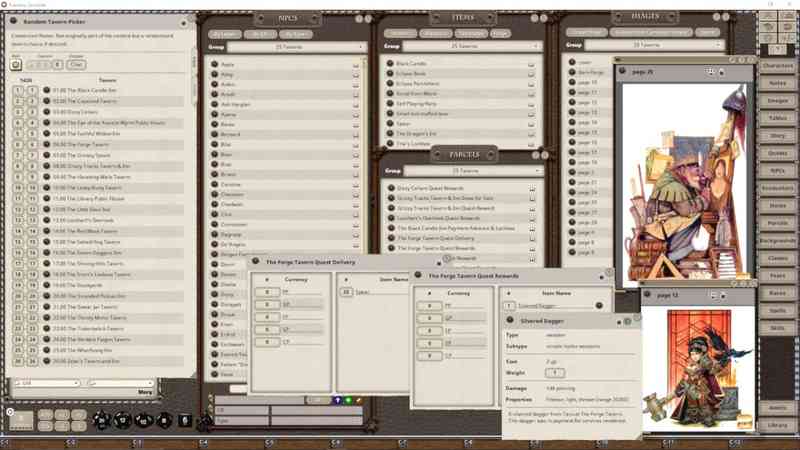Image resolution: width=800 pixels, height=450 pixels.
Task: Open the Library button in sidebar
Action: tap(777, 425)
